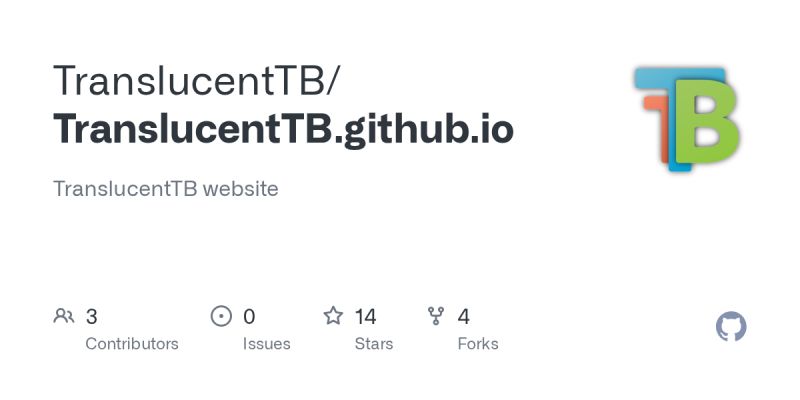Open TranslucentTB.github.io repository title
Image resolution: width=800 pixels, height=400 pixels.
283,129
